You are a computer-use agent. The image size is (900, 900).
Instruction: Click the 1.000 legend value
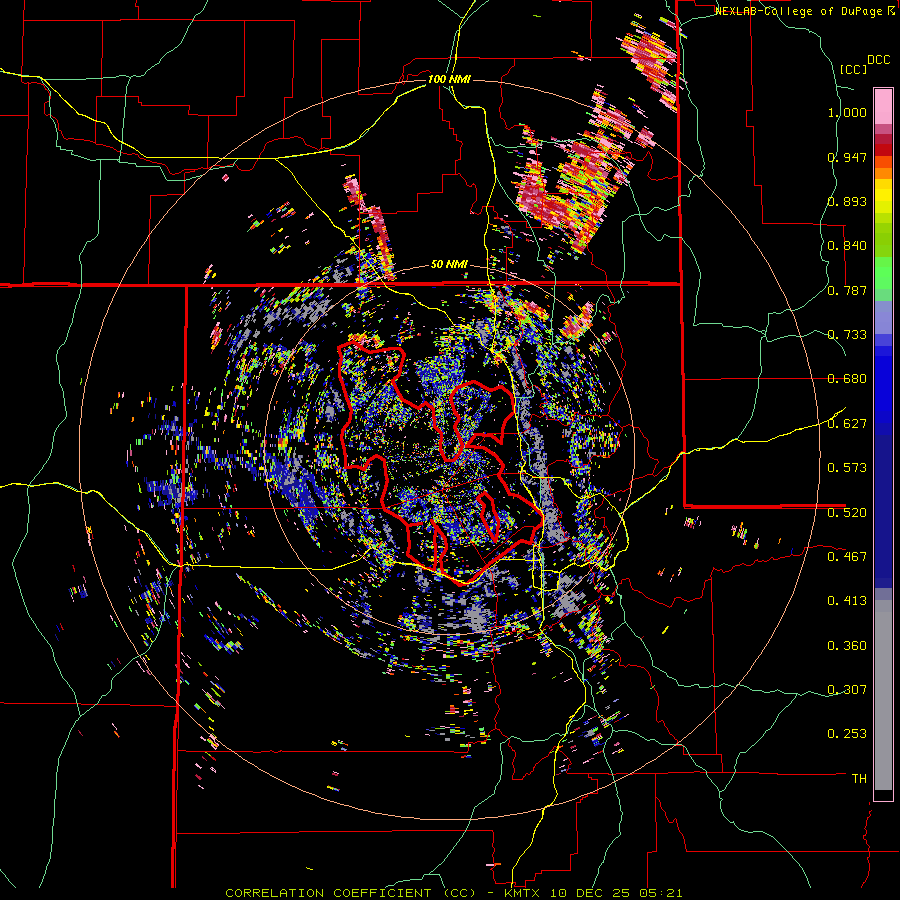847,112
